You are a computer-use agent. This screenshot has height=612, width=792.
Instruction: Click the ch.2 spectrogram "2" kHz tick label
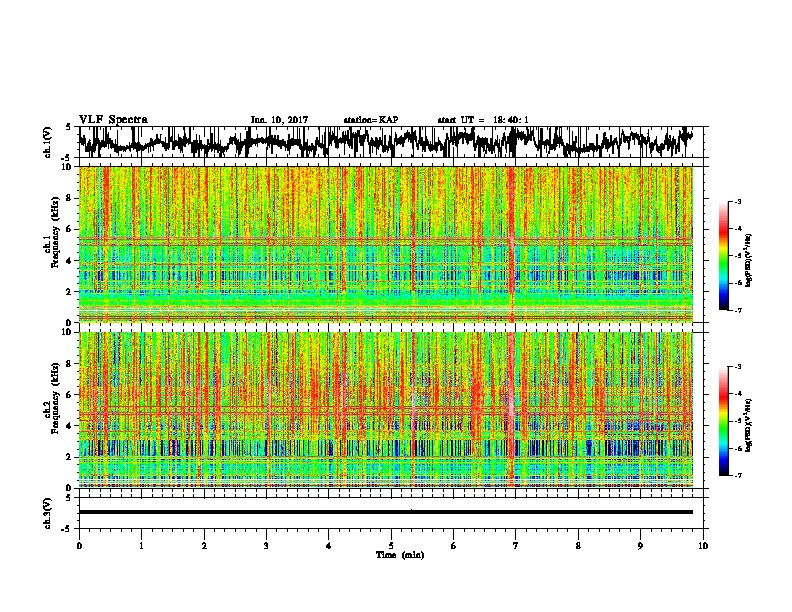(x=70, y=457)
